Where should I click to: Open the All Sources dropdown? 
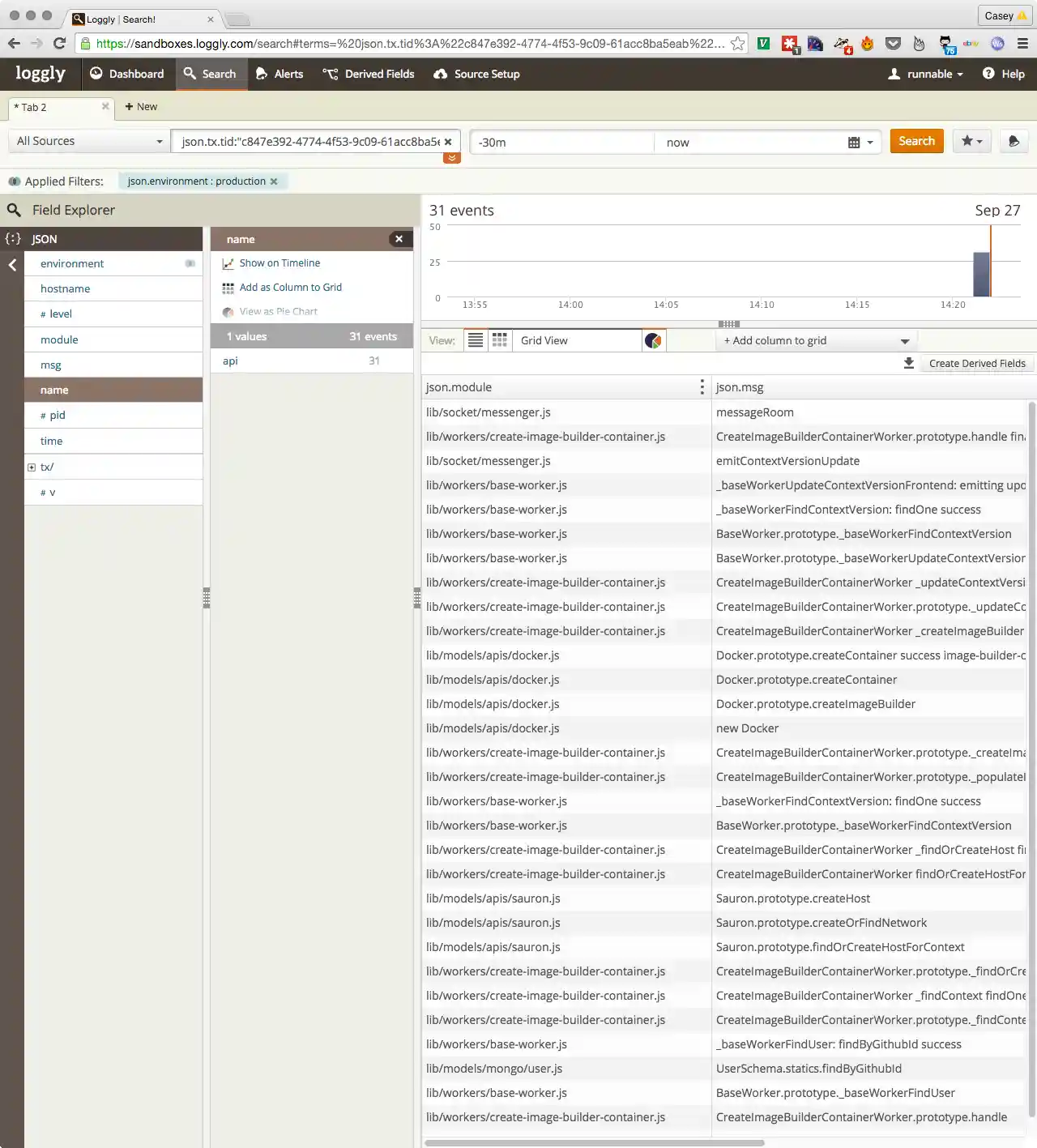89,142
